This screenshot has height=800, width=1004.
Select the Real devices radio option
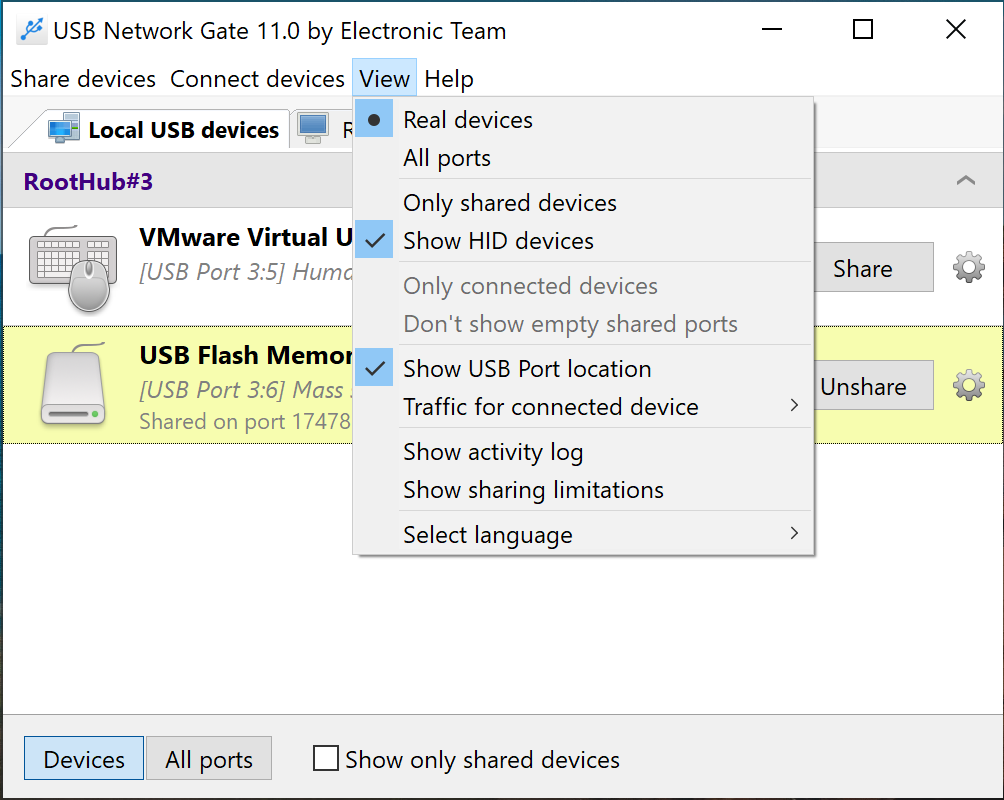(468, 120)
